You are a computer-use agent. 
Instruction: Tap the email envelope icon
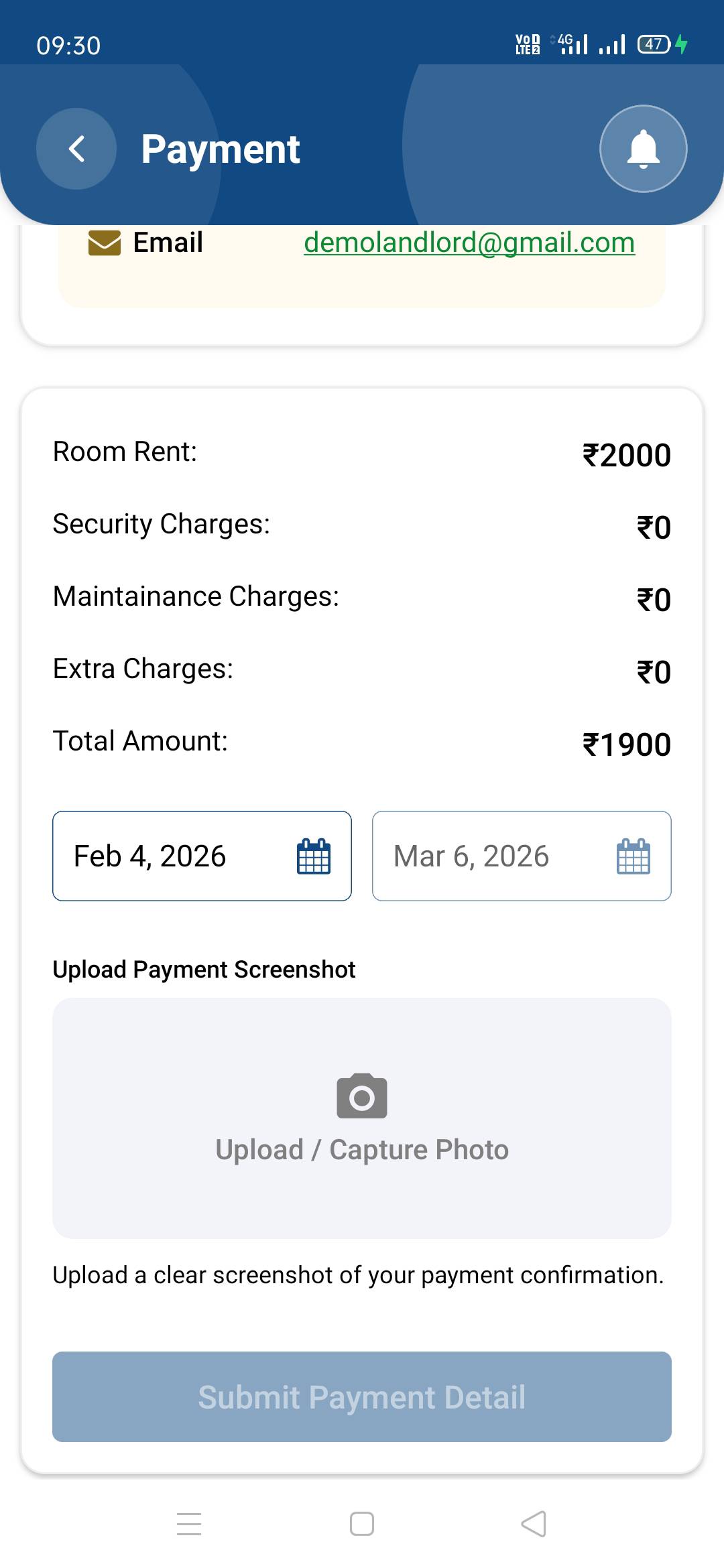tap(105, 243)
